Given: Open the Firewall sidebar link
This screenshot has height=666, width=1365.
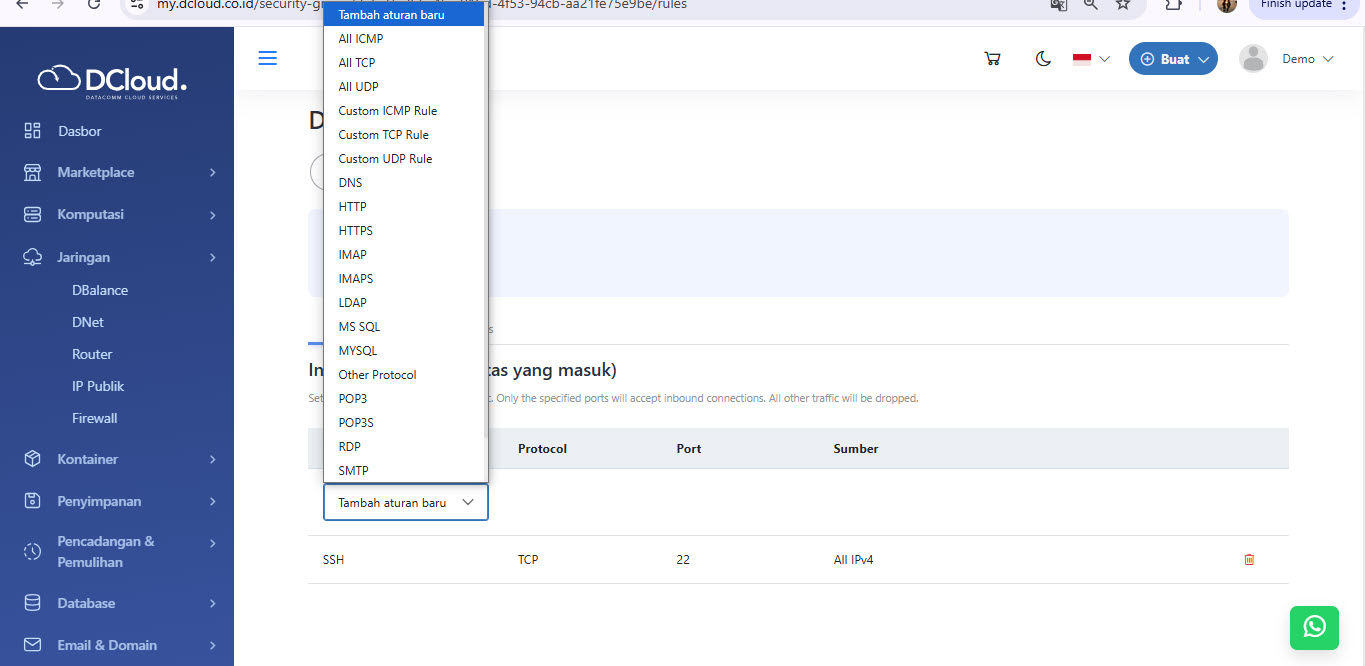Looking at the screenshot, I should [95, 419].
